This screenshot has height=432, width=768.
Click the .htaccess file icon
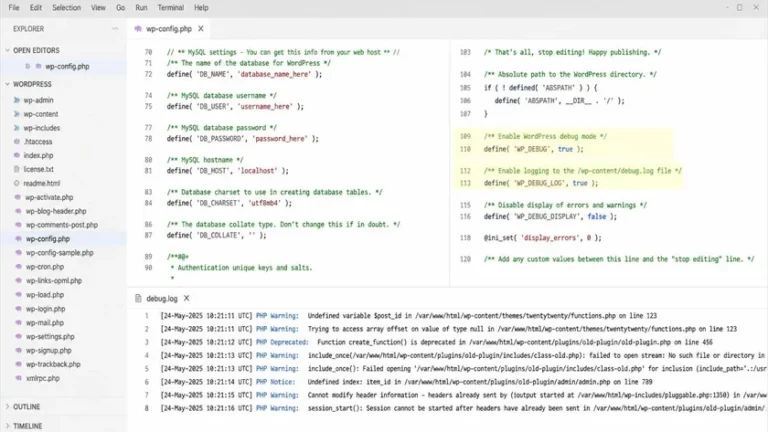click(17, 142)
